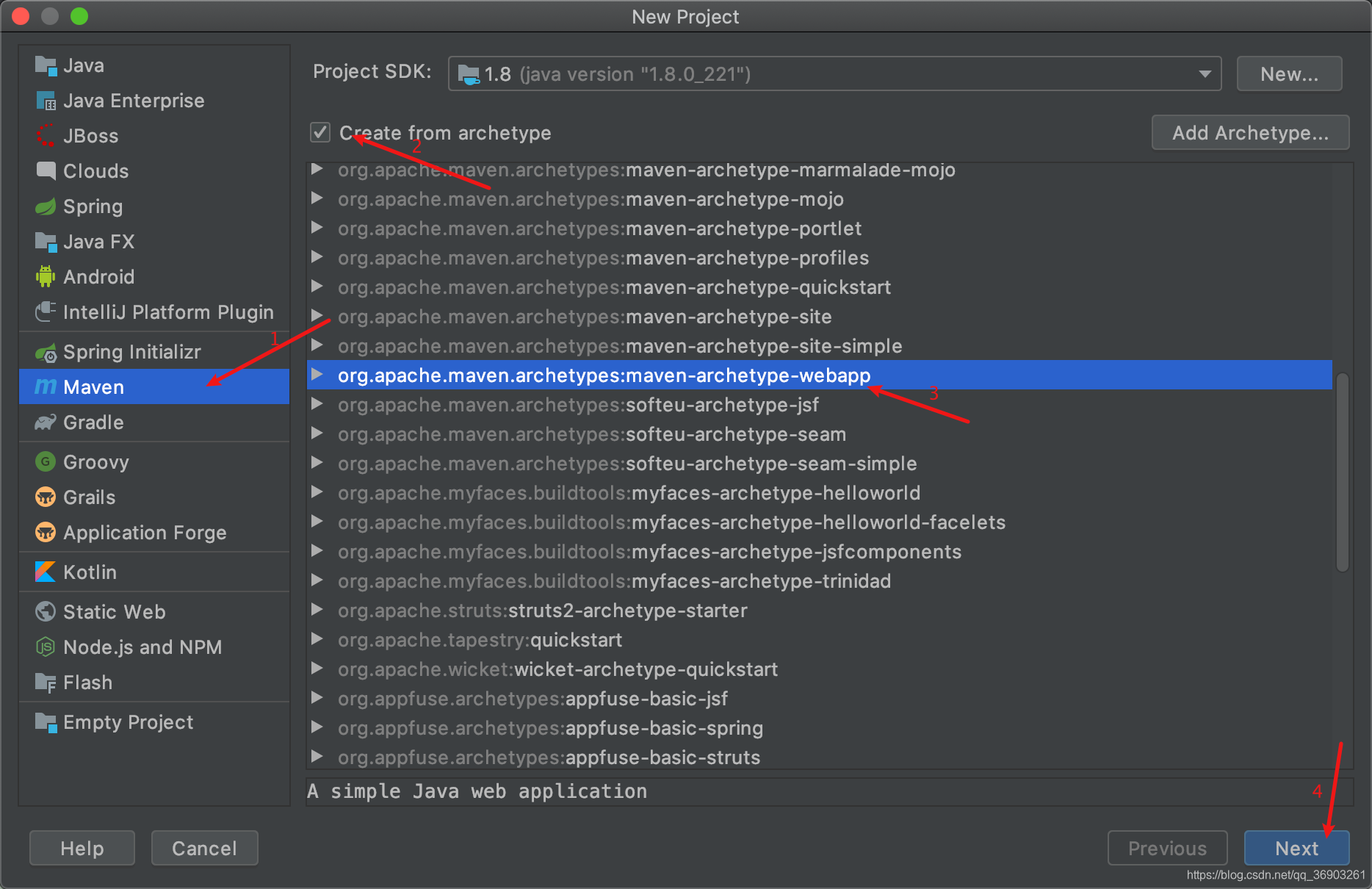This screenshot has height=889, width=1372.
Task: Expand the maven-archetype-mojo node
Action: click(317, 198)
